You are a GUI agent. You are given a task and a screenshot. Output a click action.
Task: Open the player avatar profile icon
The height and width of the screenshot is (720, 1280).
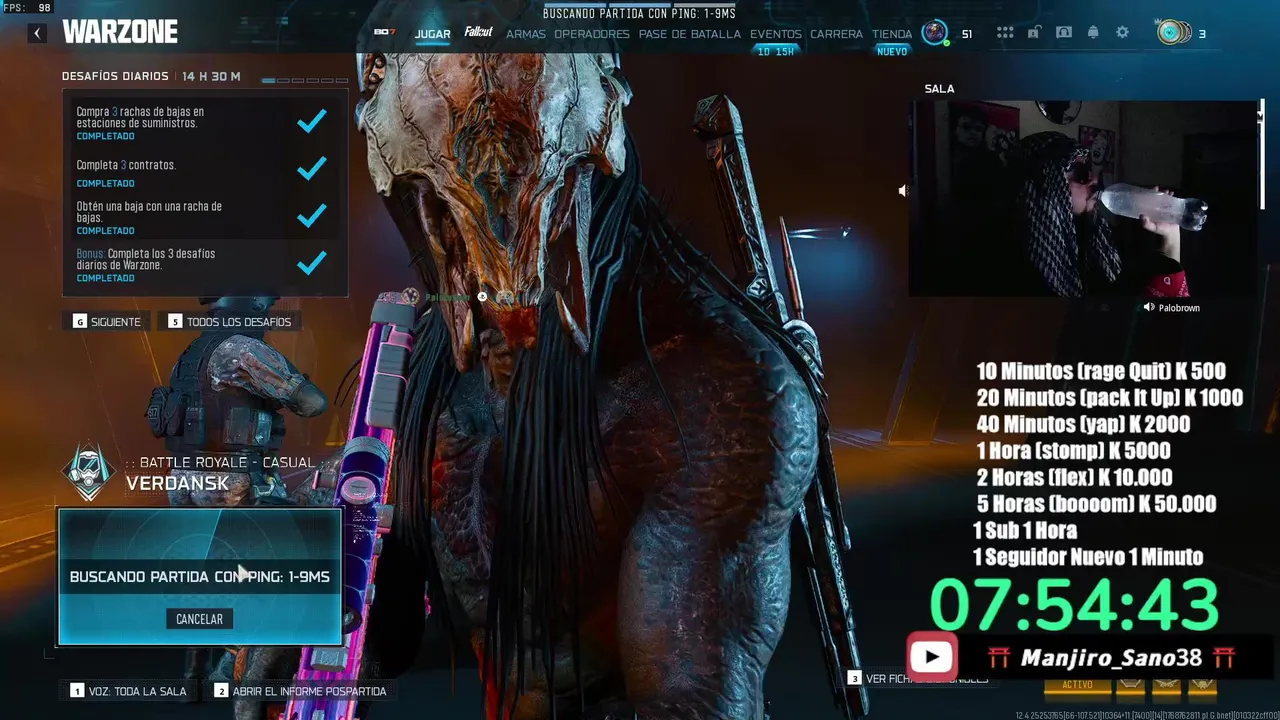click(x=934, y=33)
